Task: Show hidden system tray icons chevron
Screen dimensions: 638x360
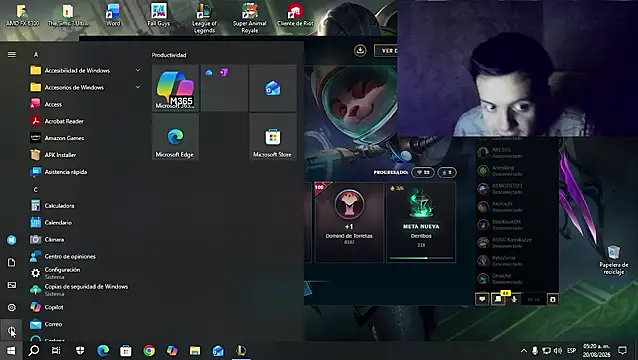Action: pos(524,350)
